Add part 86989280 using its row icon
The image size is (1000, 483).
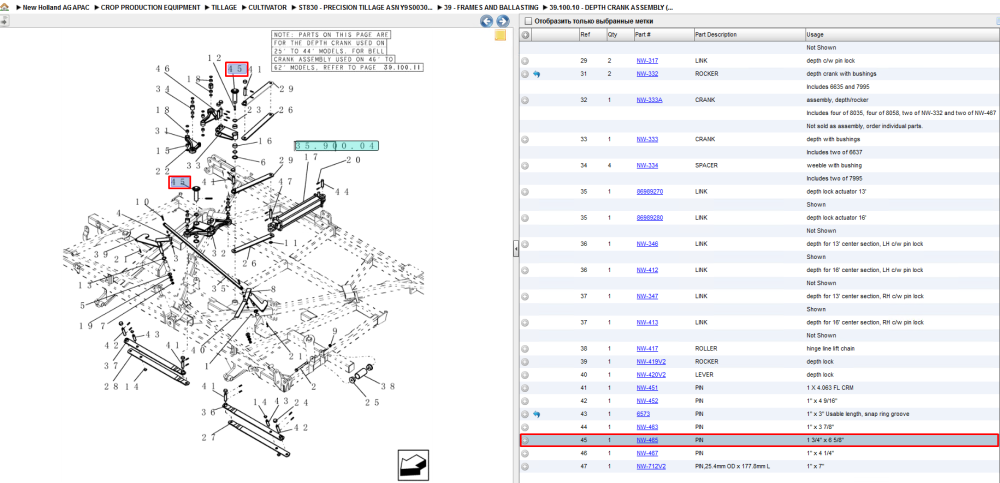coord(526,218)
